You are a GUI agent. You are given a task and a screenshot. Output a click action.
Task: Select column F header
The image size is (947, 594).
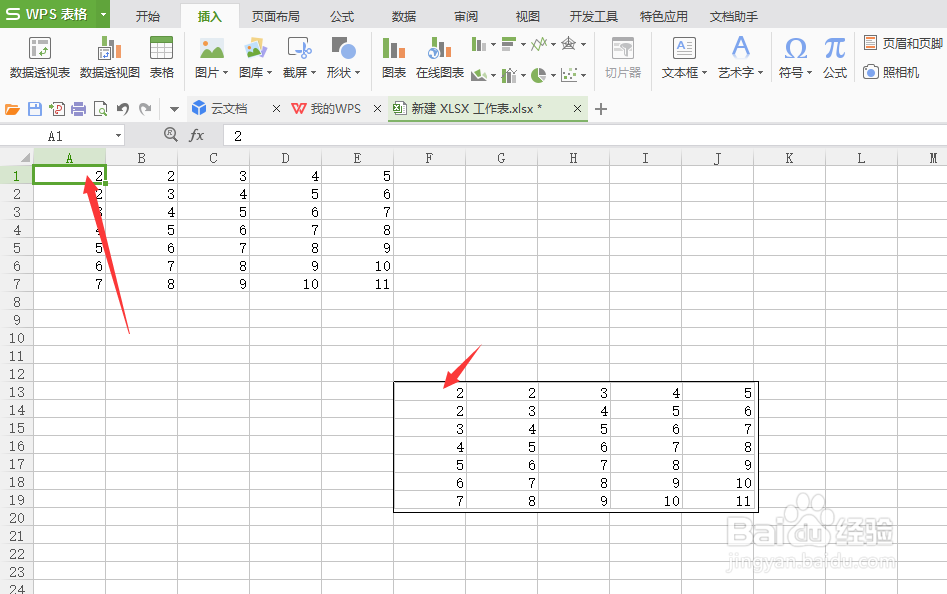[429, 158]
